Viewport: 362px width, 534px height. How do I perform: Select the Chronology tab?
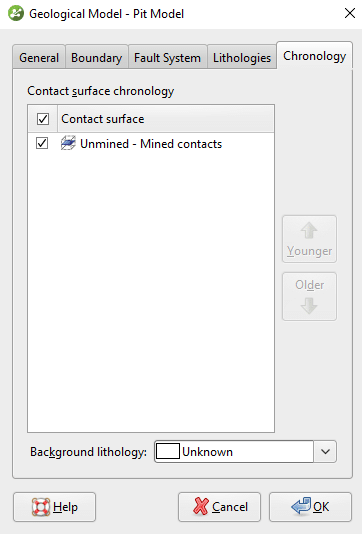[x=314, y=56]
